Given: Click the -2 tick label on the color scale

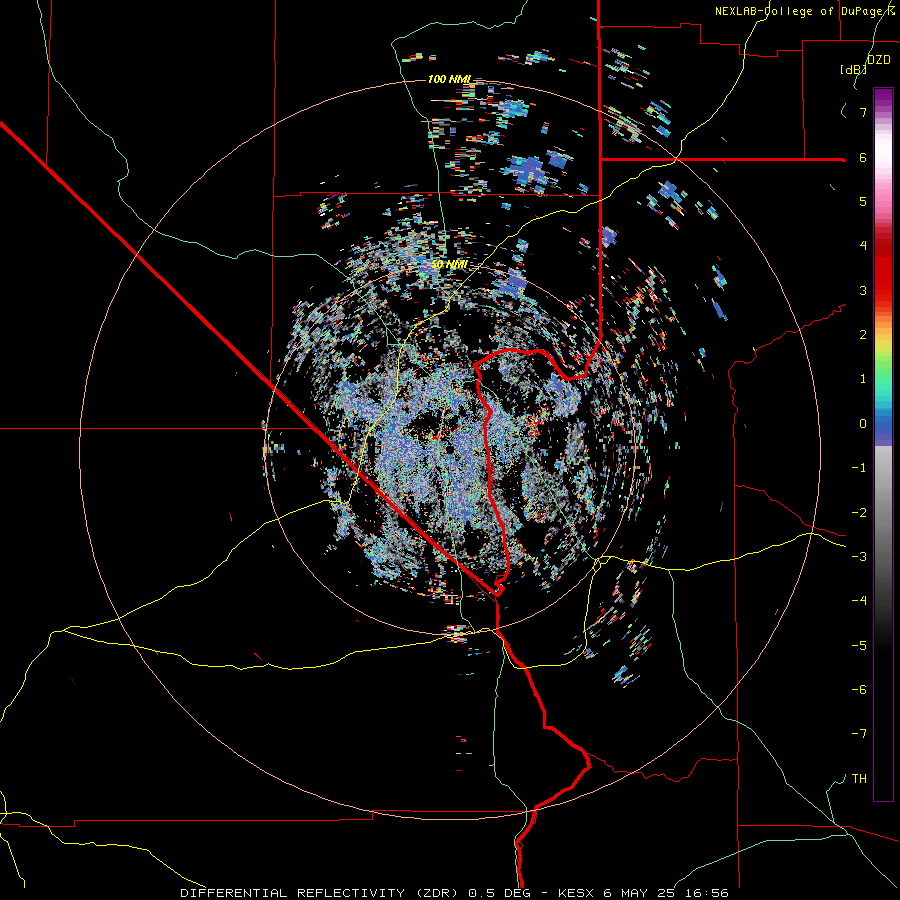Looking at the screenshot, I should [x=859, y=513].
